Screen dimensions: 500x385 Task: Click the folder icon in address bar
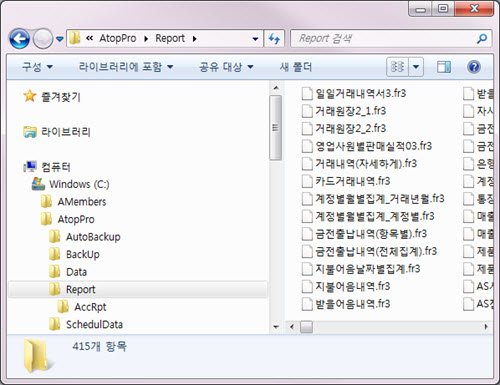[75, 38]
